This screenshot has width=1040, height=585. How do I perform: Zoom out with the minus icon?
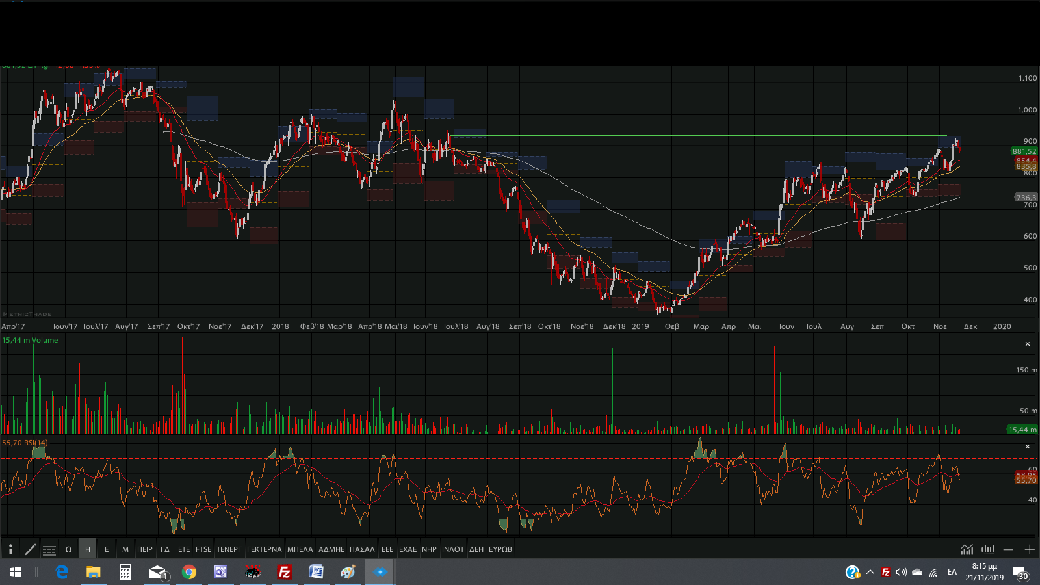coord(1009,549)
